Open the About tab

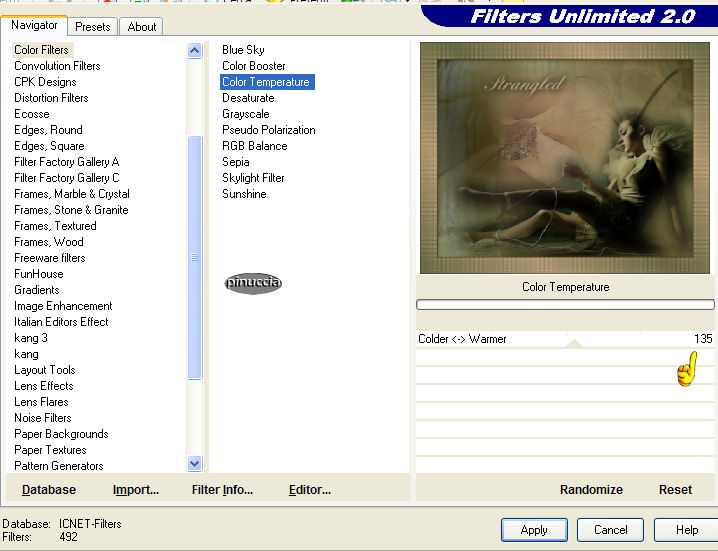(x=141, y=27)
